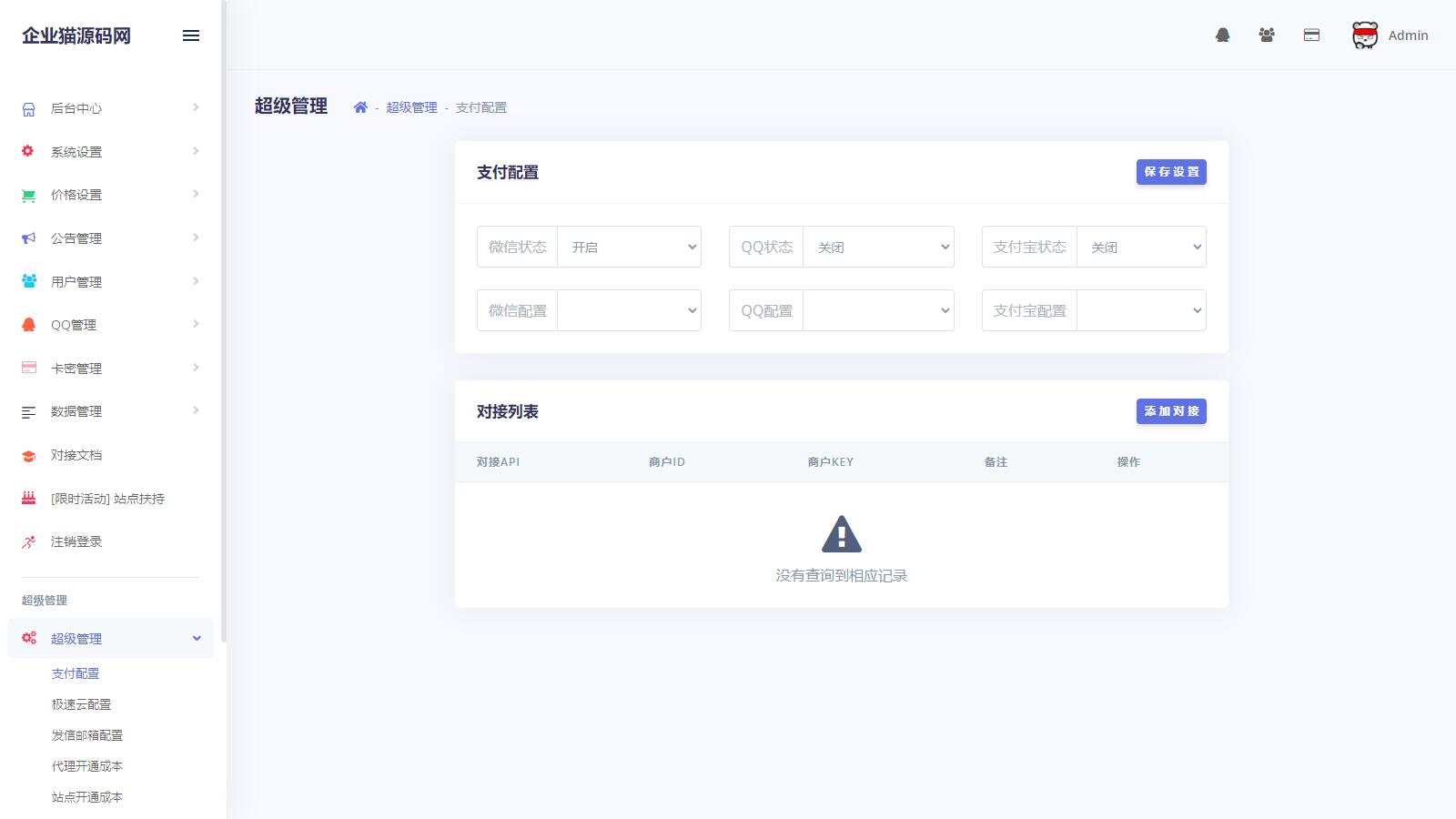Click the warning triangle in empty list
The width and height of the screenshot is (1456, 819).
(x=842, y=534)
